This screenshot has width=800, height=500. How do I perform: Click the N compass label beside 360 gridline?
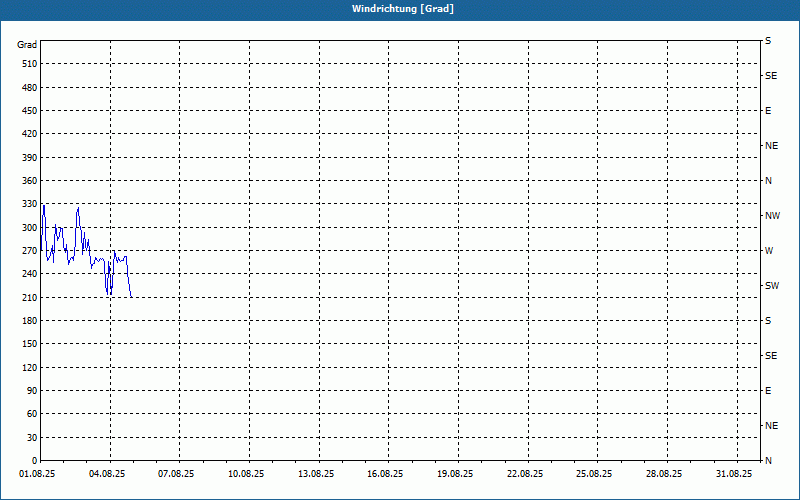(768, 181)
